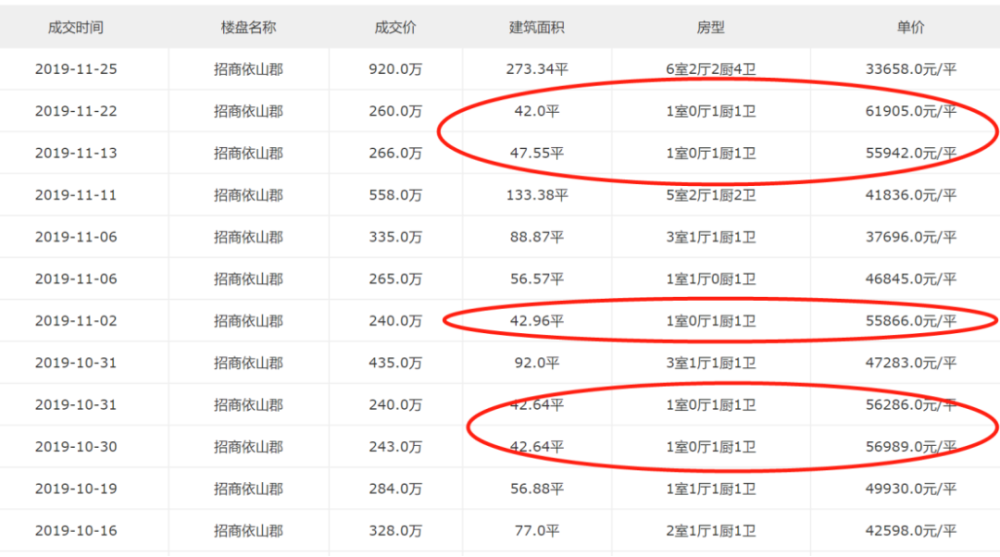Select the layout 2室1厅1厨1卫

pyautogui.click(x=711, y=531)
